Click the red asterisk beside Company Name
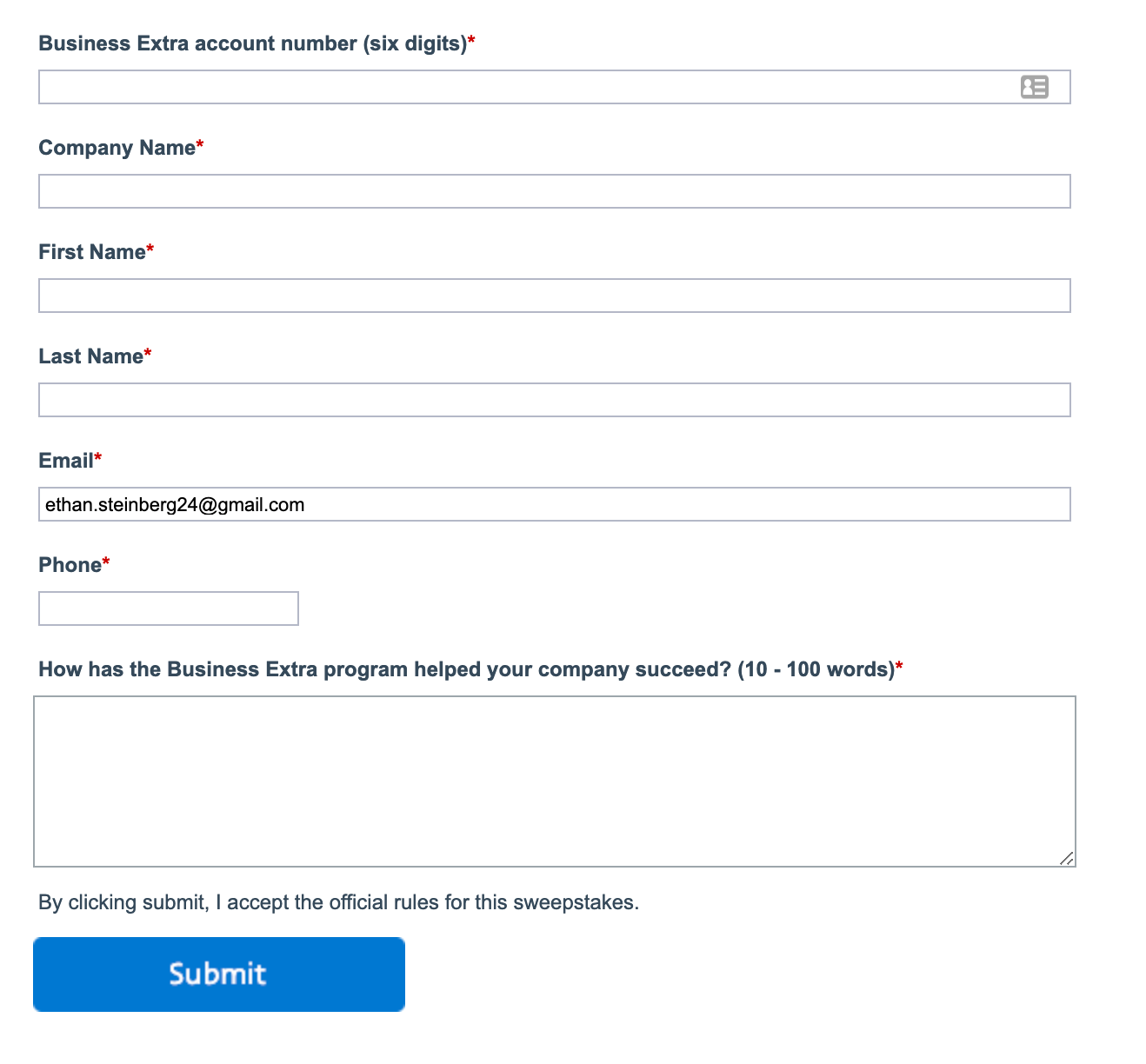 [200, 145]
